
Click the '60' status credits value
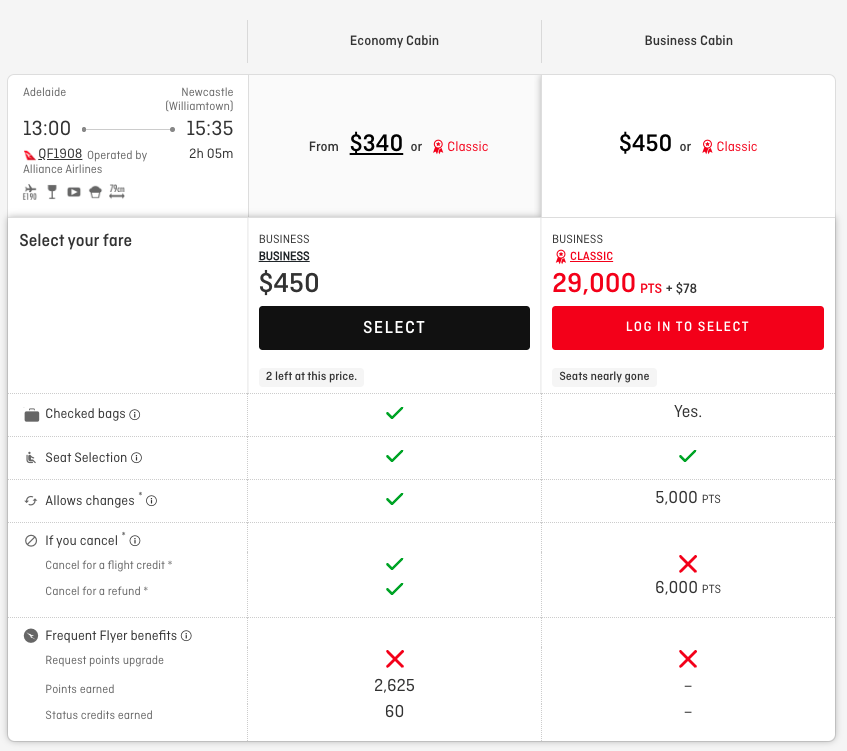pyautogui.click(x=394, y=712)
